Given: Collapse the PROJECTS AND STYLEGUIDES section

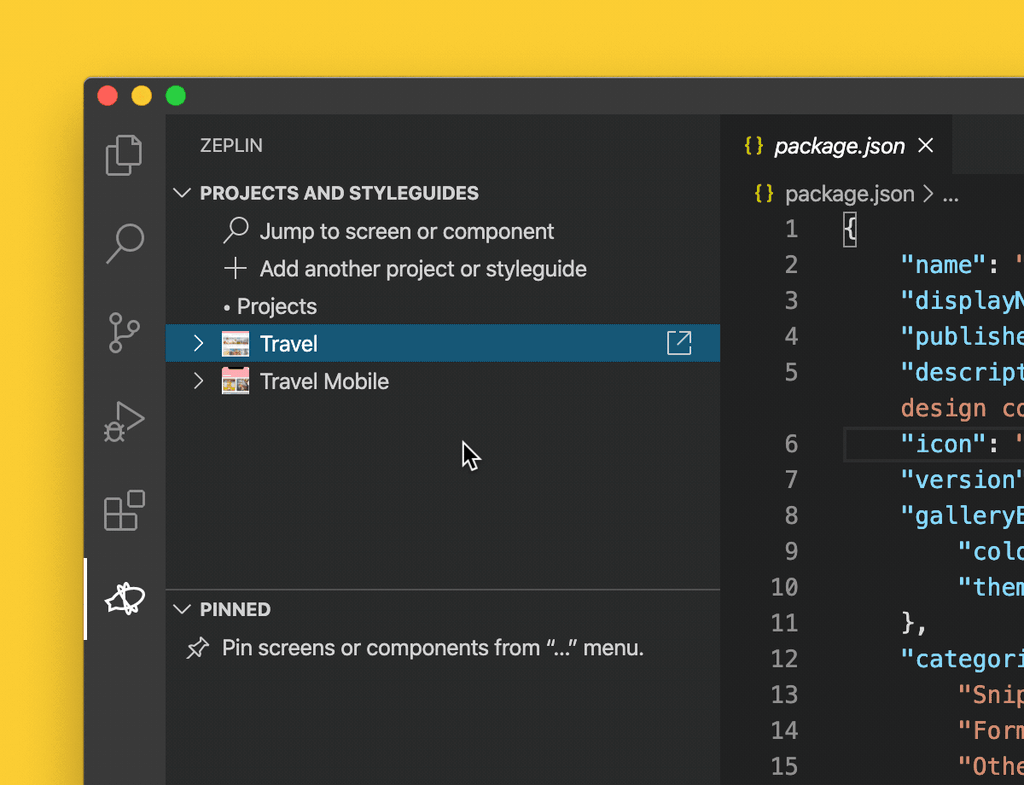Looking at the screenshot, I should click(182, 193).
